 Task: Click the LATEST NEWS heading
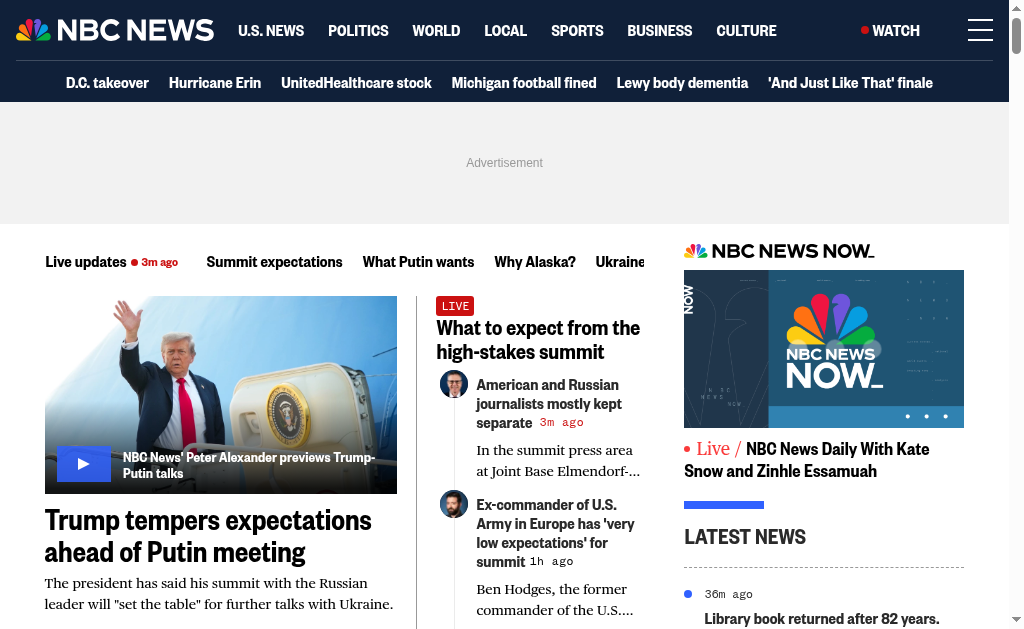(x=745, y=537)
